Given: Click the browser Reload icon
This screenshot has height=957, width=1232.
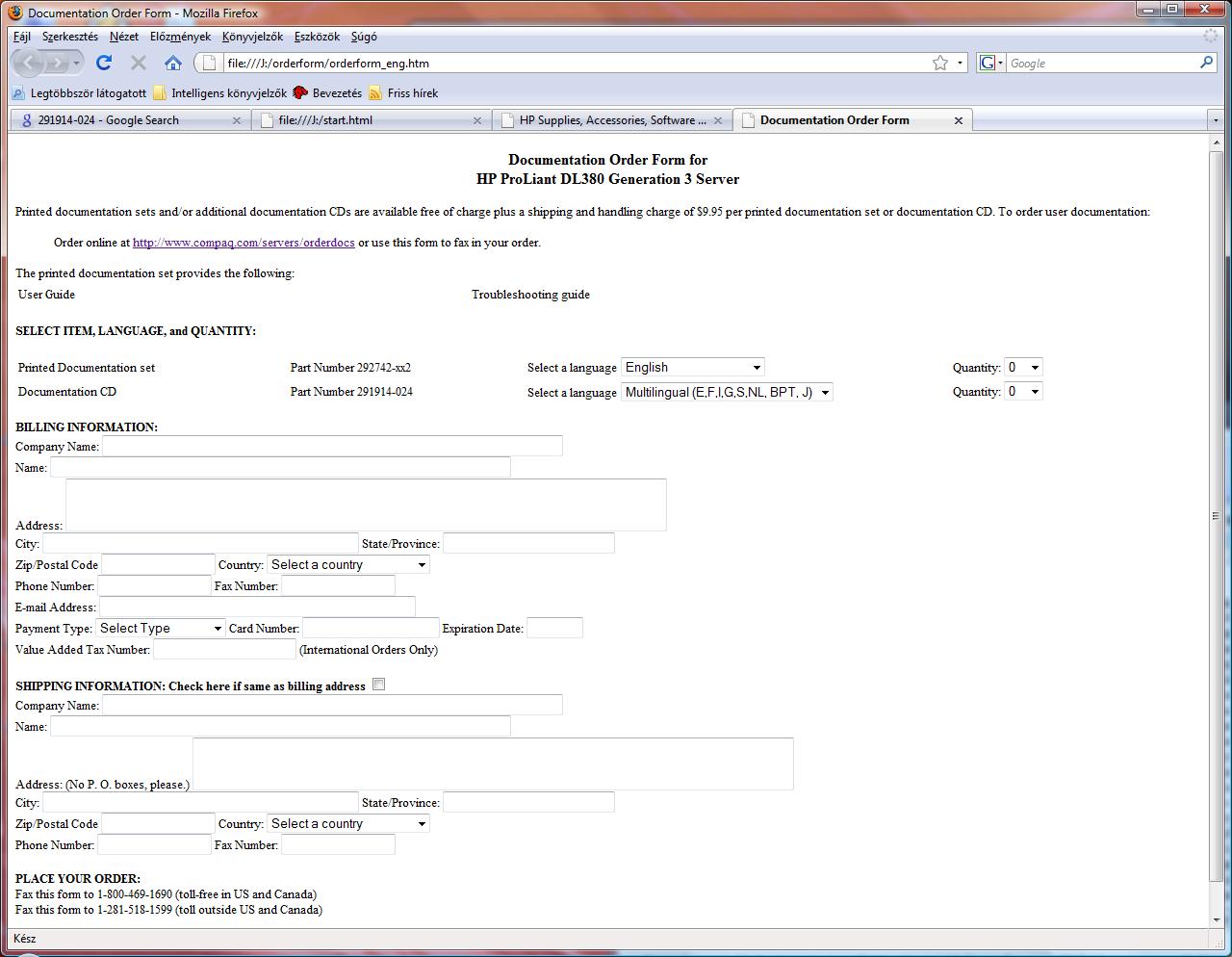Looking at the screenshot, I should (104, 63).
